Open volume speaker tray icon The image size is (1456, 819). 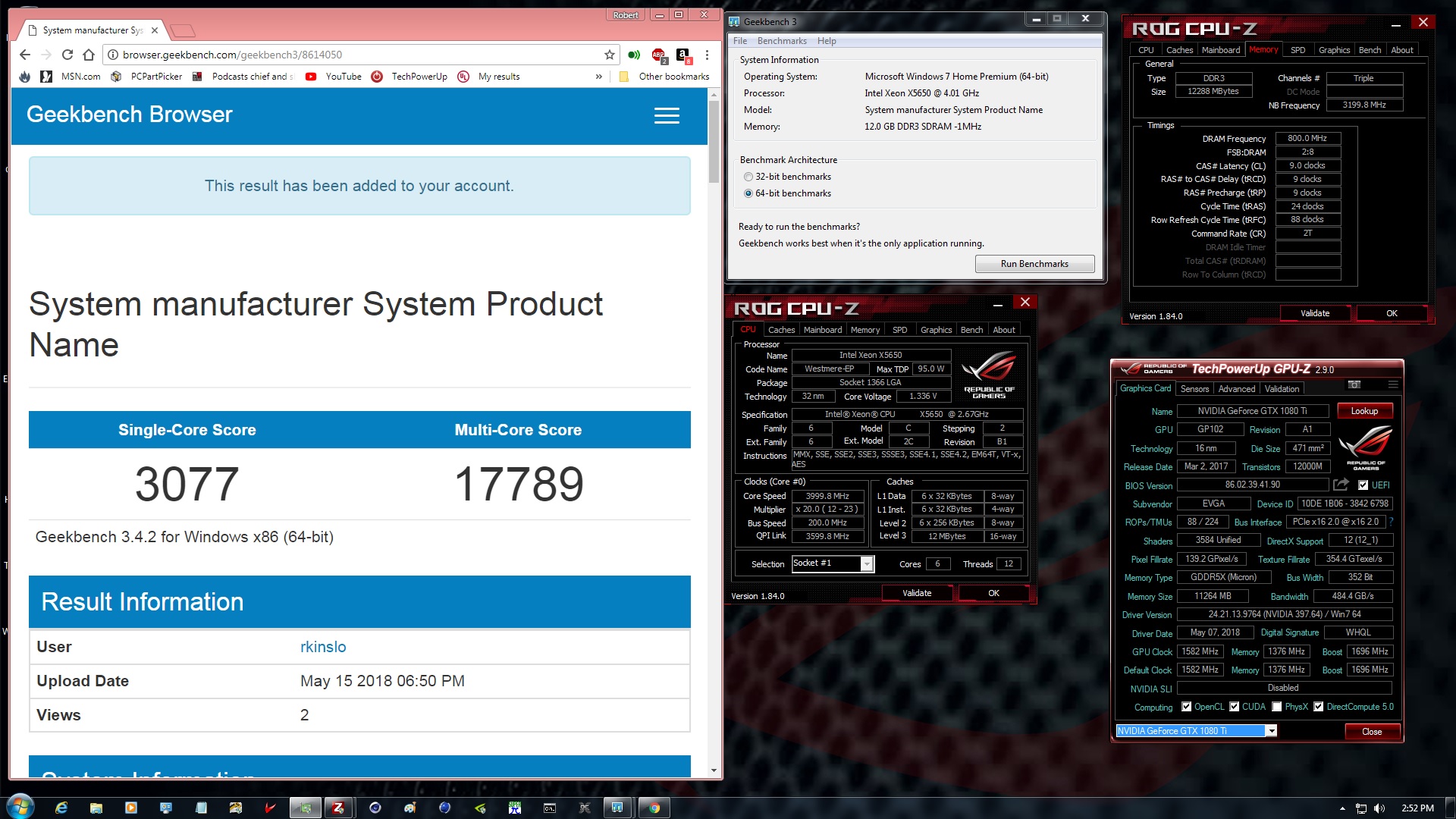pos(1379,808)
